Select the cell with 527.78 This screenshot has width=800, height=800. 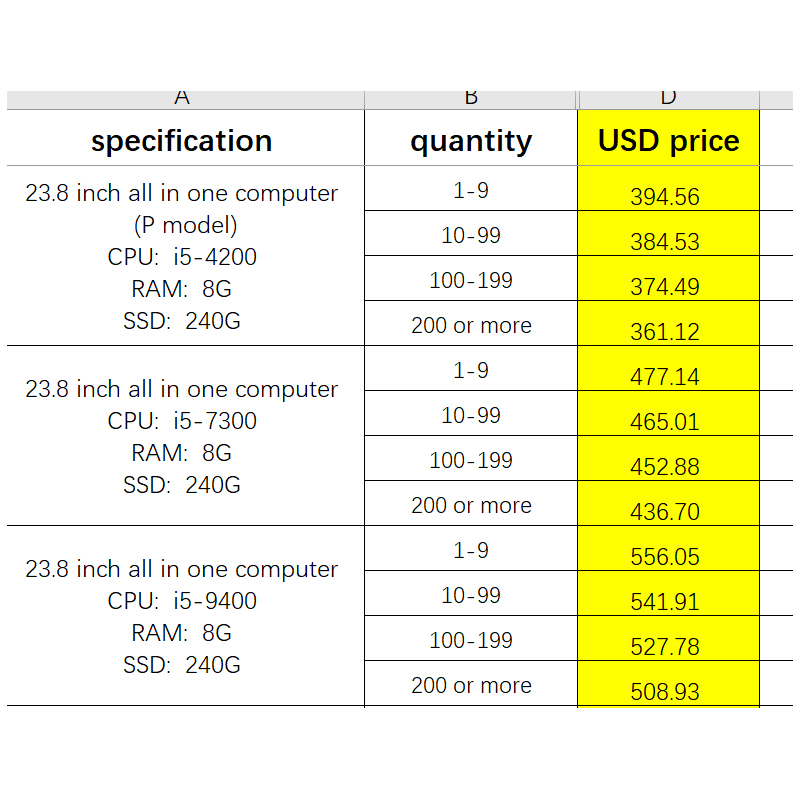pos(666,642)
